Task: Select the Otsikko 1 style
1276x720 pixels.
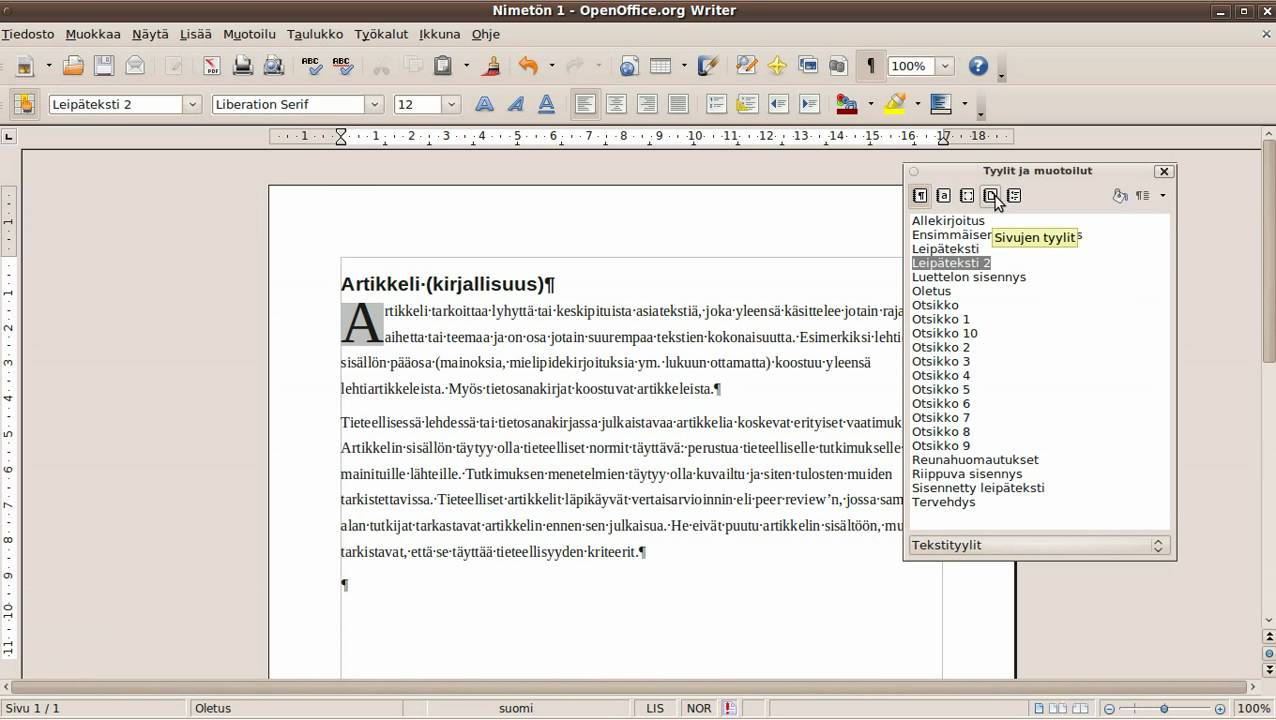Action: pos(940,319)
